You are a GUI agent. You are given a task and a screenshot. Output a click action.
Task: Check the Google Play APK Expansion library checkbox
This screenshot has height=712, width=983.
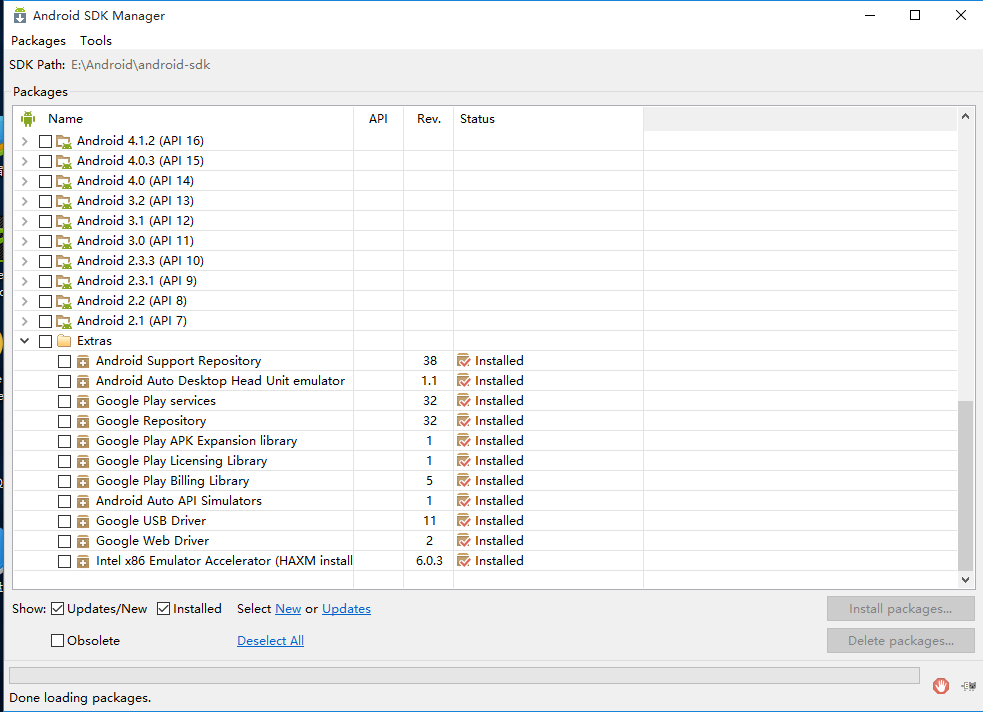coord(64,442)
